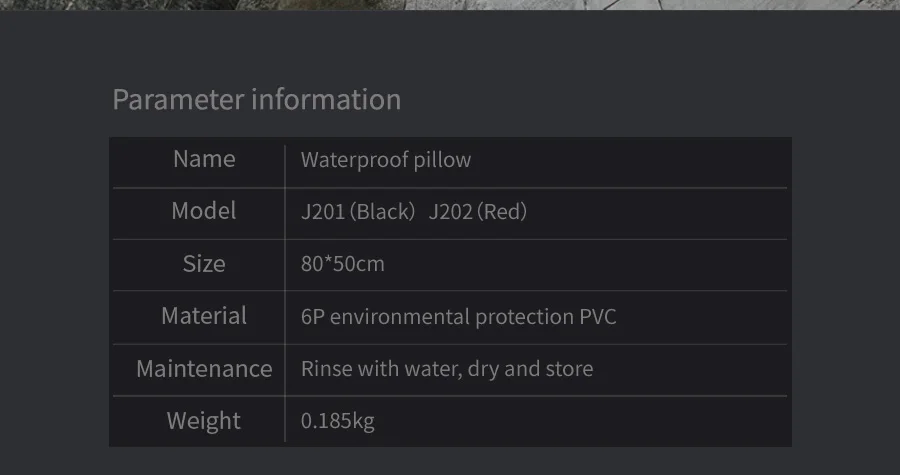Image resolution: width=900 pixels, height=475 pixels.
Task: Select the Maintenance row label
Action: (x=204, y=369)
